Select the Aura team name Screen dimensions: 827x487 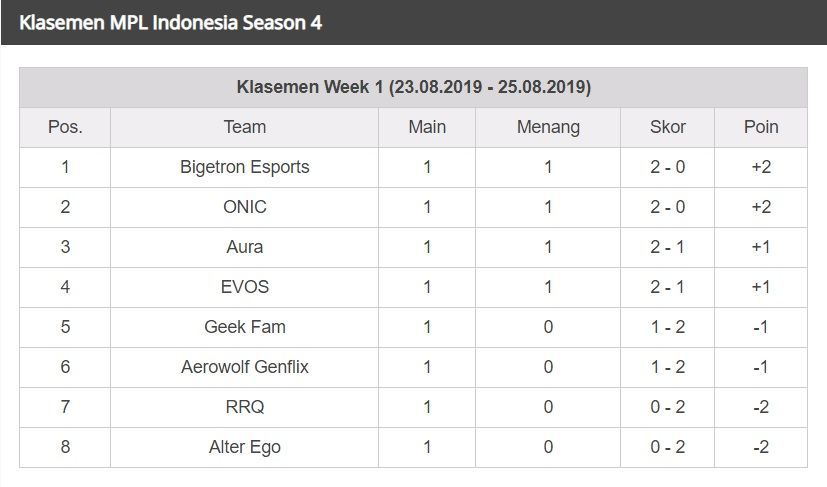[245, 247]
